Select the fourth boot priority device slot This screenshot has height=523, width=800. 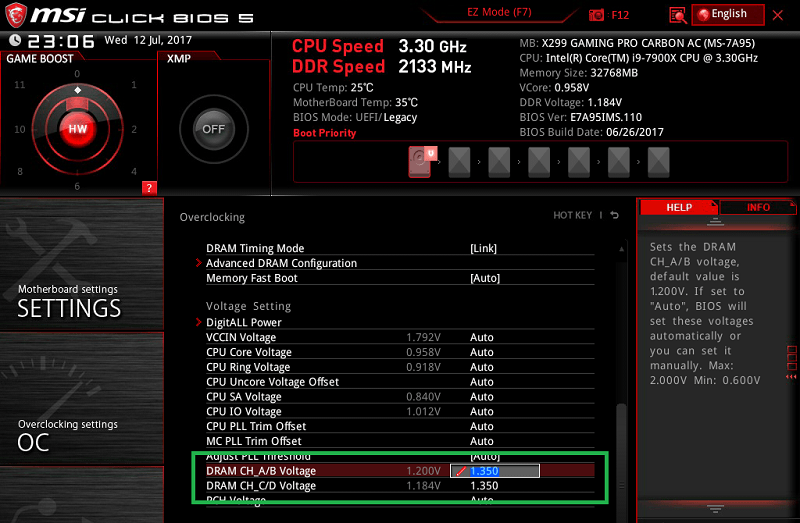click(x=539, y=162)
